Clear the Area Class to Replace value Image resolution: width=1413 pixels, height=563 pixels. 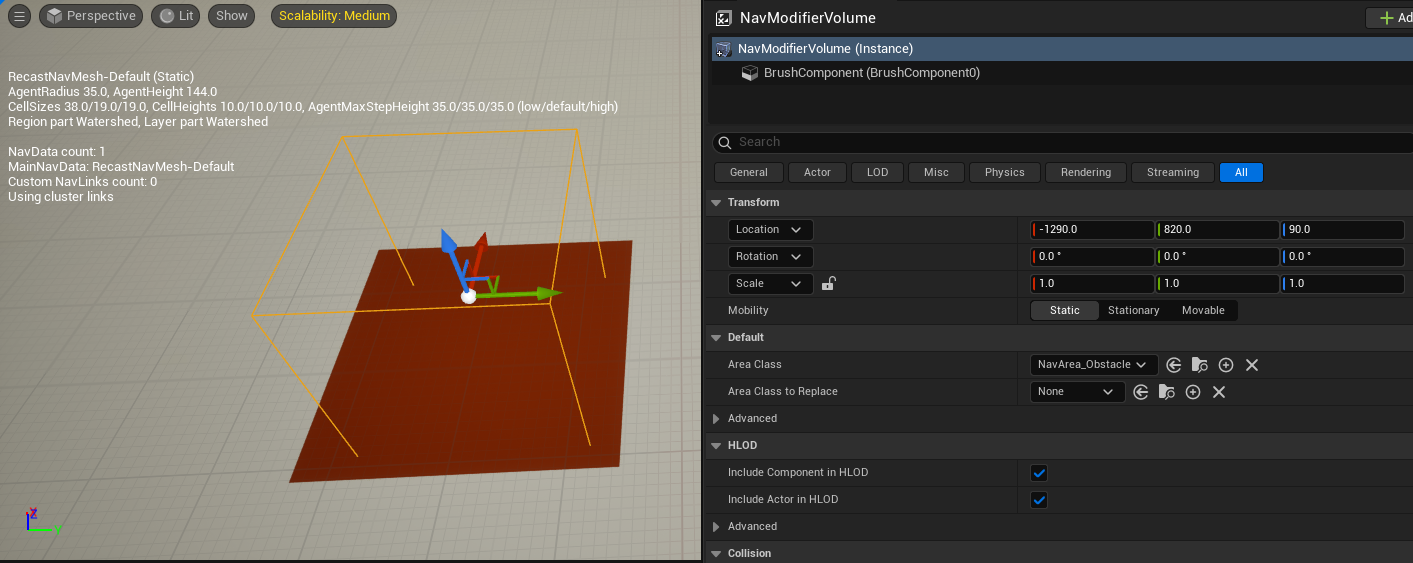tap(1219, 392)
